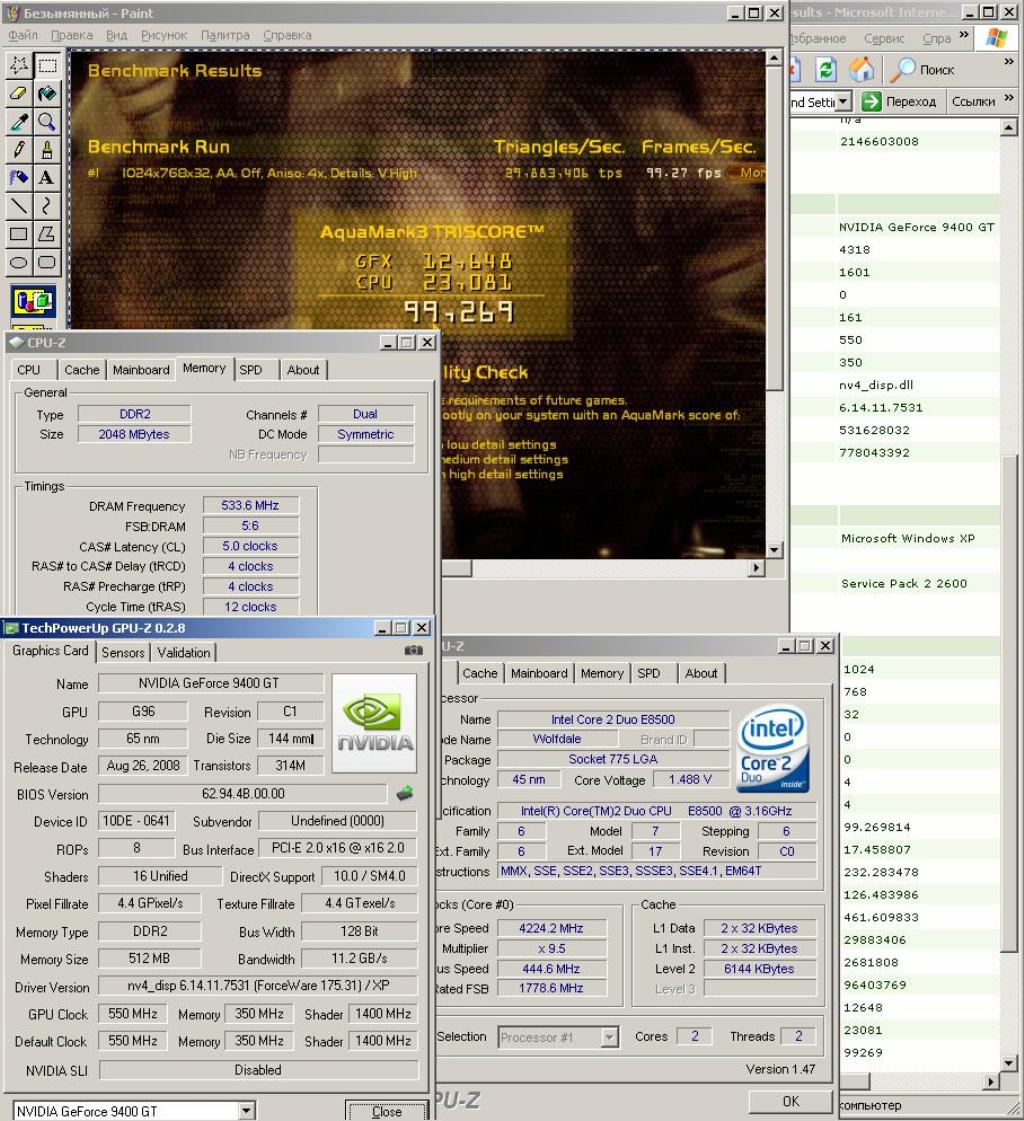1024x1121 pixels.
Task: Expand the Internet Explorer address bar dropdown
Action: (x=843, y=102)
